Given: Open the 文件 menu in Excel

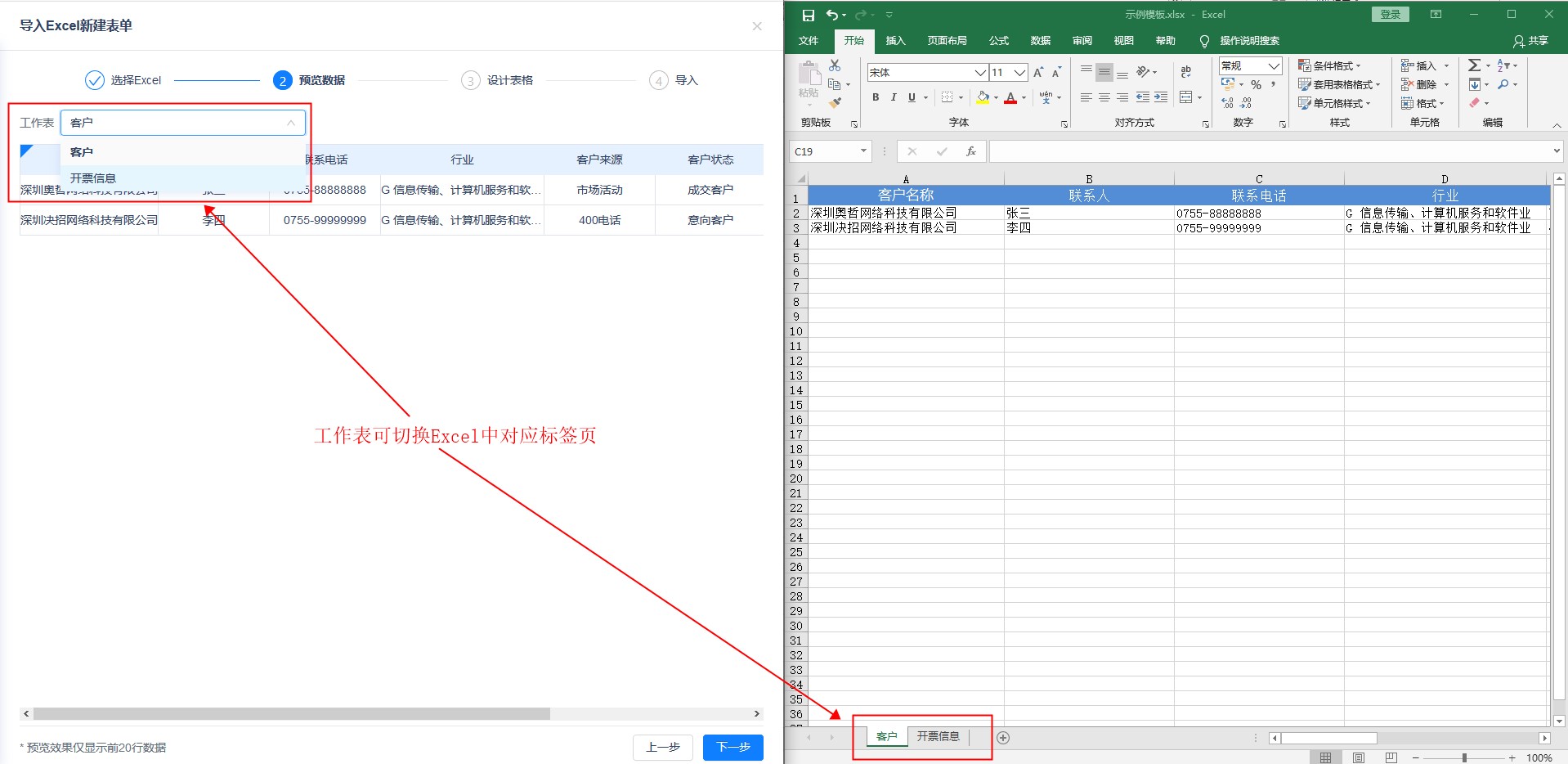Looking at the screenshot, I should (x=809, y=41).
